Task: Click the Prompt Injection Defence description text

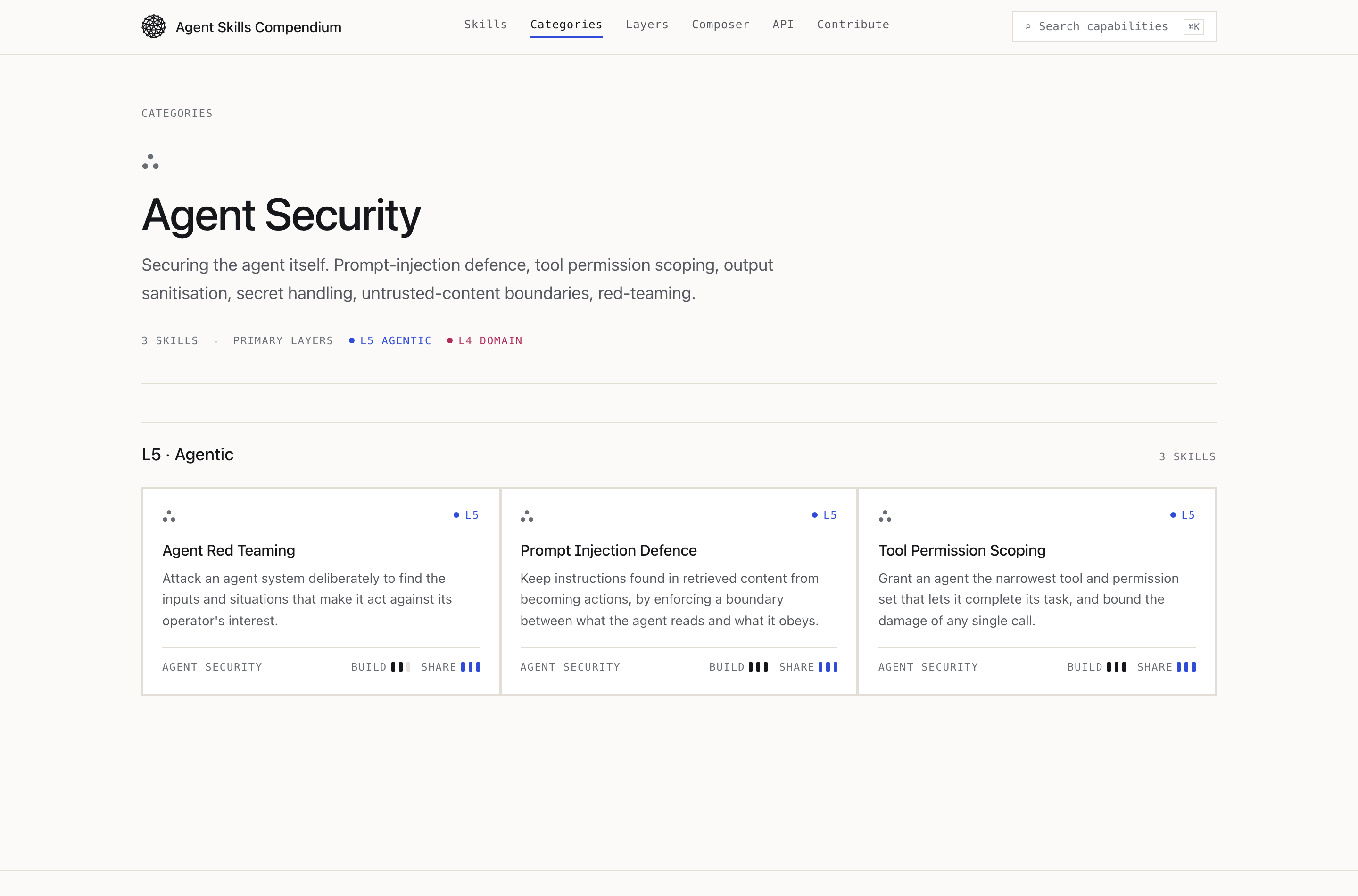Action: click(670, 599)
